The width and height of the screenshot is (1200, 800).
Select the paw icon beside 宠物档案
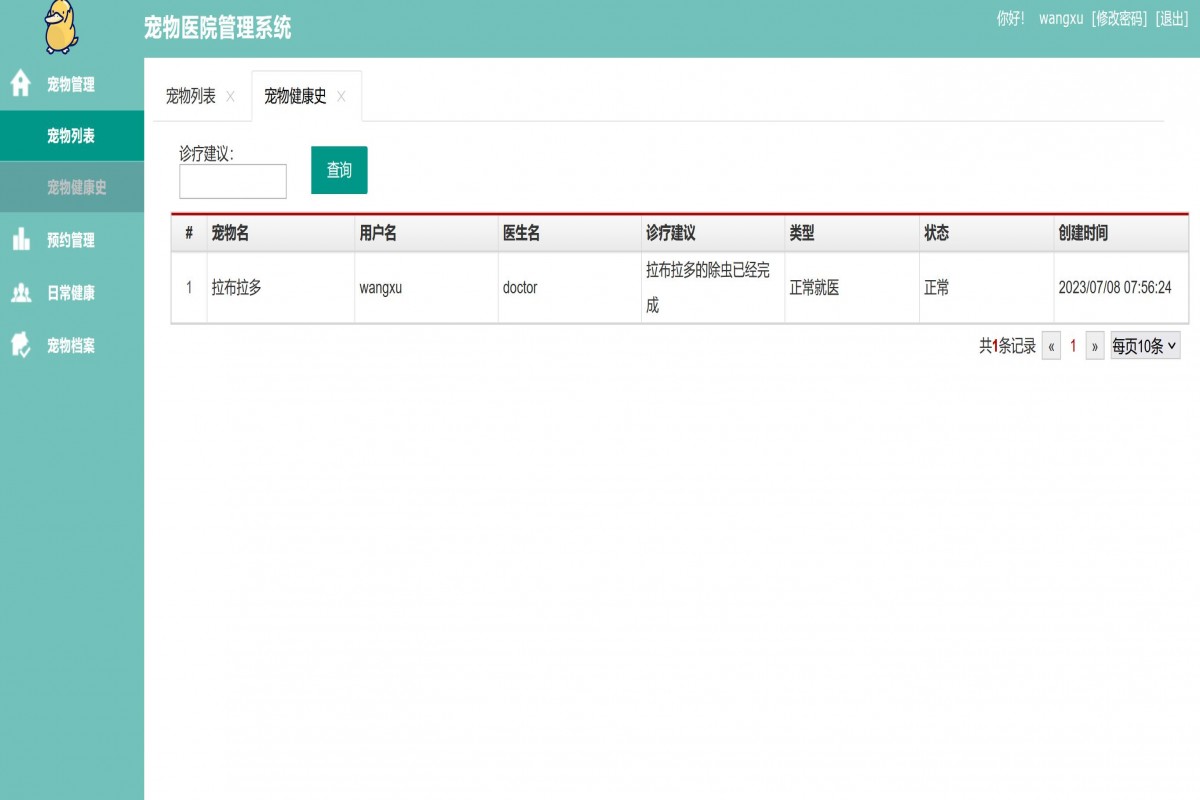(19, 345)
